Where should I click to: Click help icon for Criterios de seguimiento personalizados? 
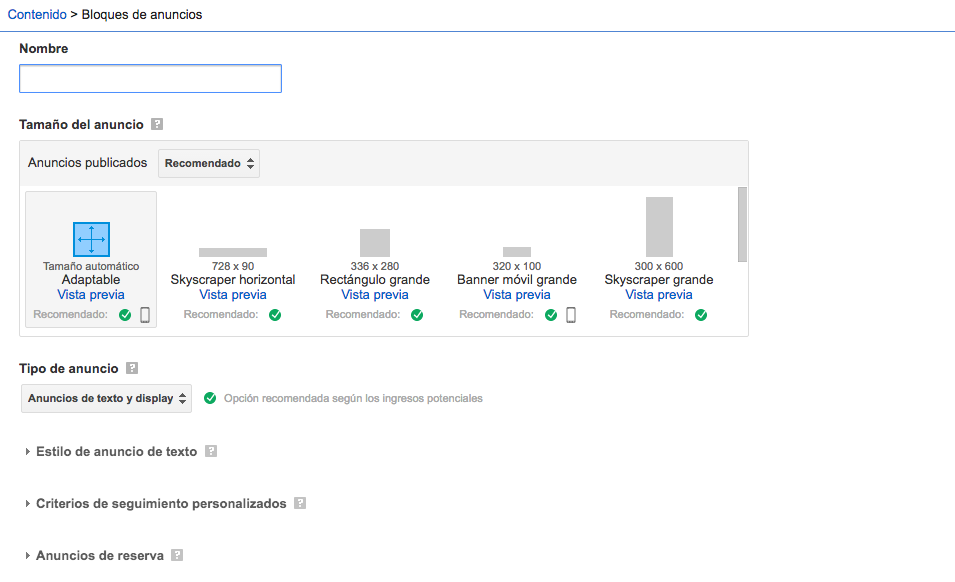tap(300, 503)
